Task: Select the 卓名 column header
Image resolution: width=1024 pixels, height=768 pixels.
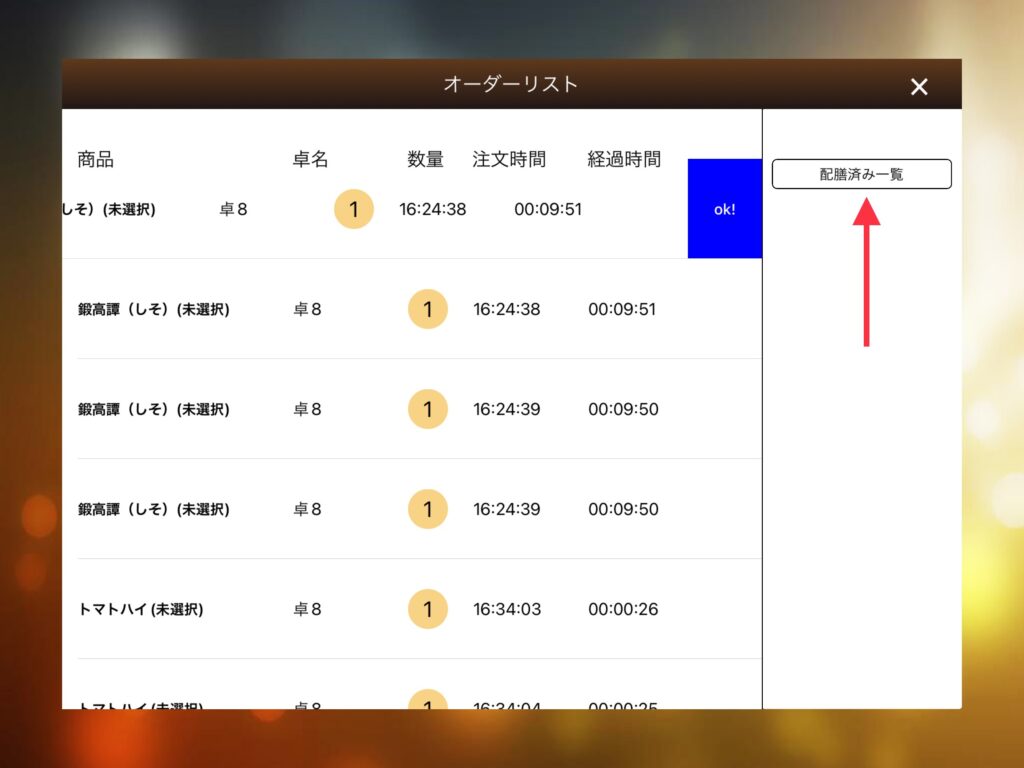Action: (x=310, y=159)
